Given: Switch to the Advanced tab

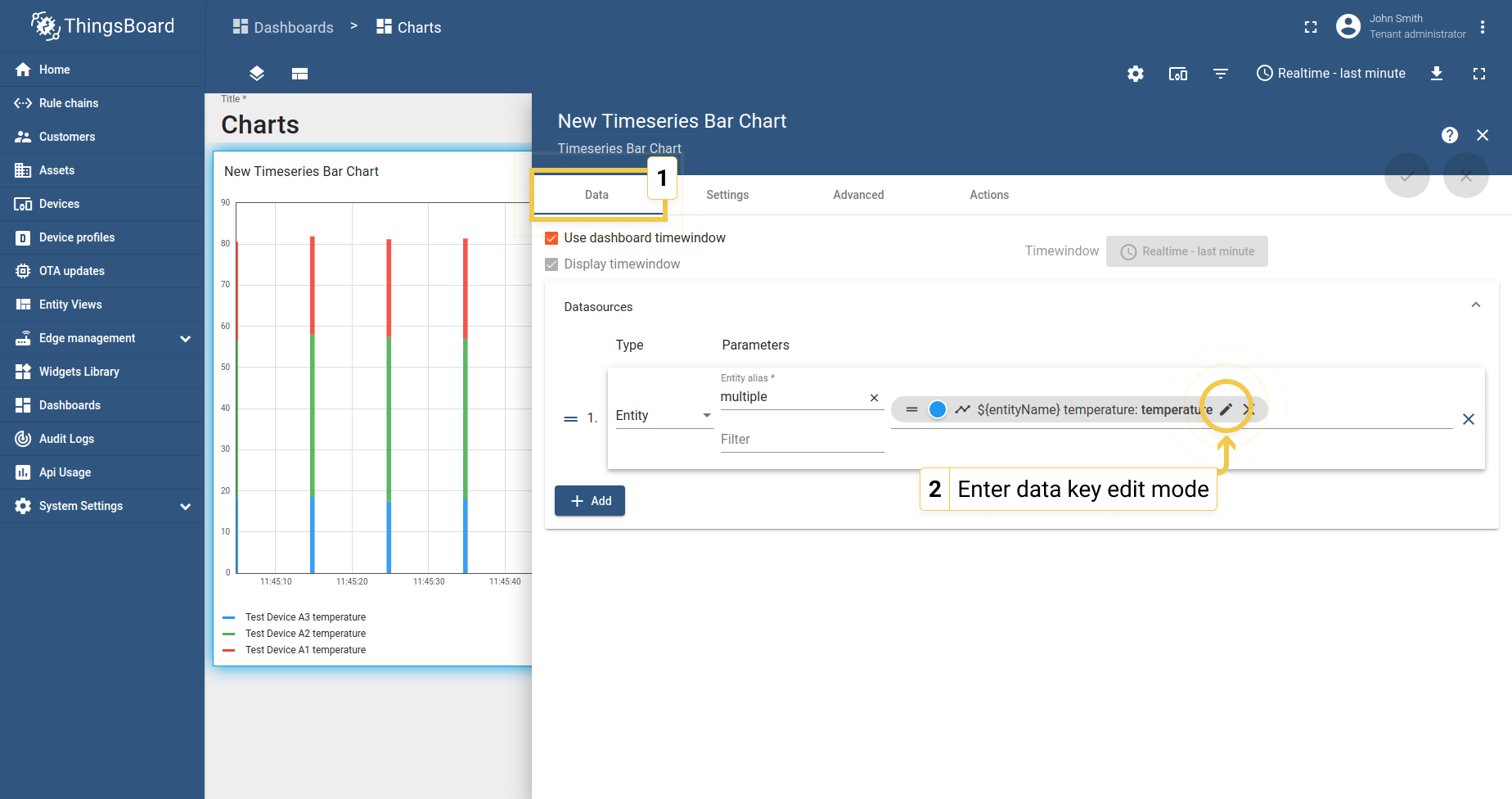Looking at the screenshot, I should click(858, 195).
